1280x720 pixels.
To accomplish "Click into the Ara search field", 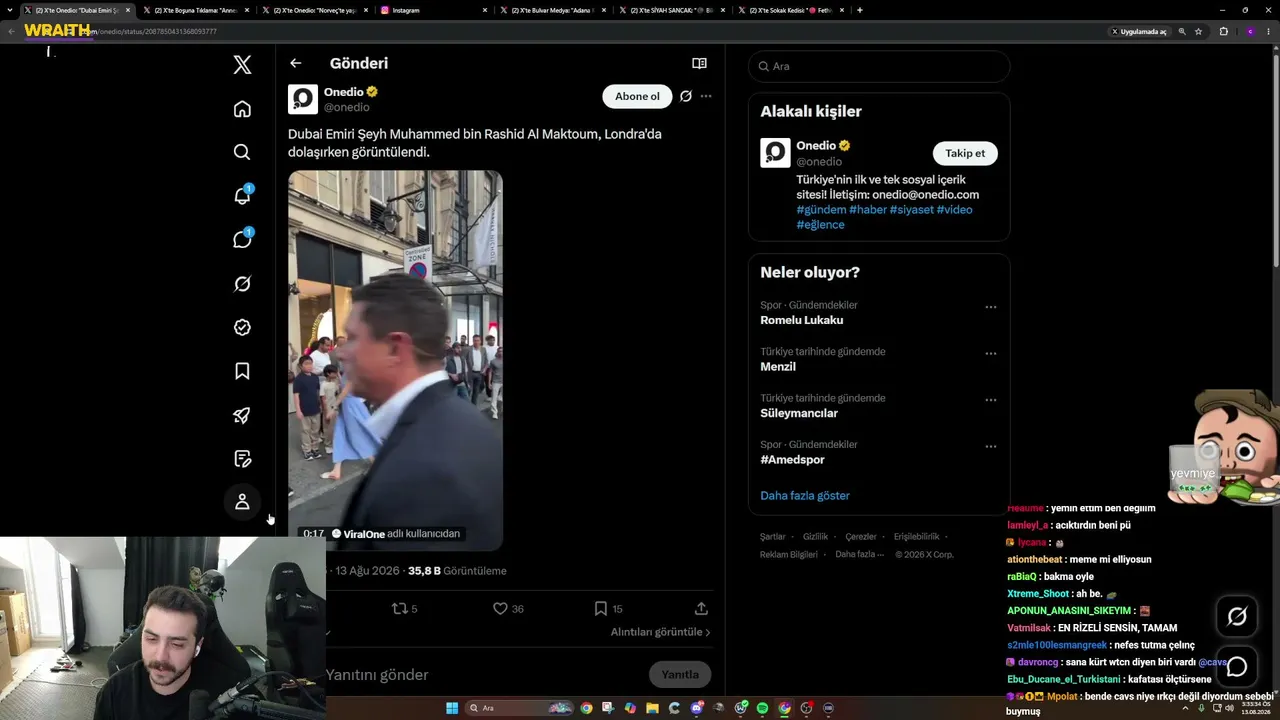I will coord(879,66).
